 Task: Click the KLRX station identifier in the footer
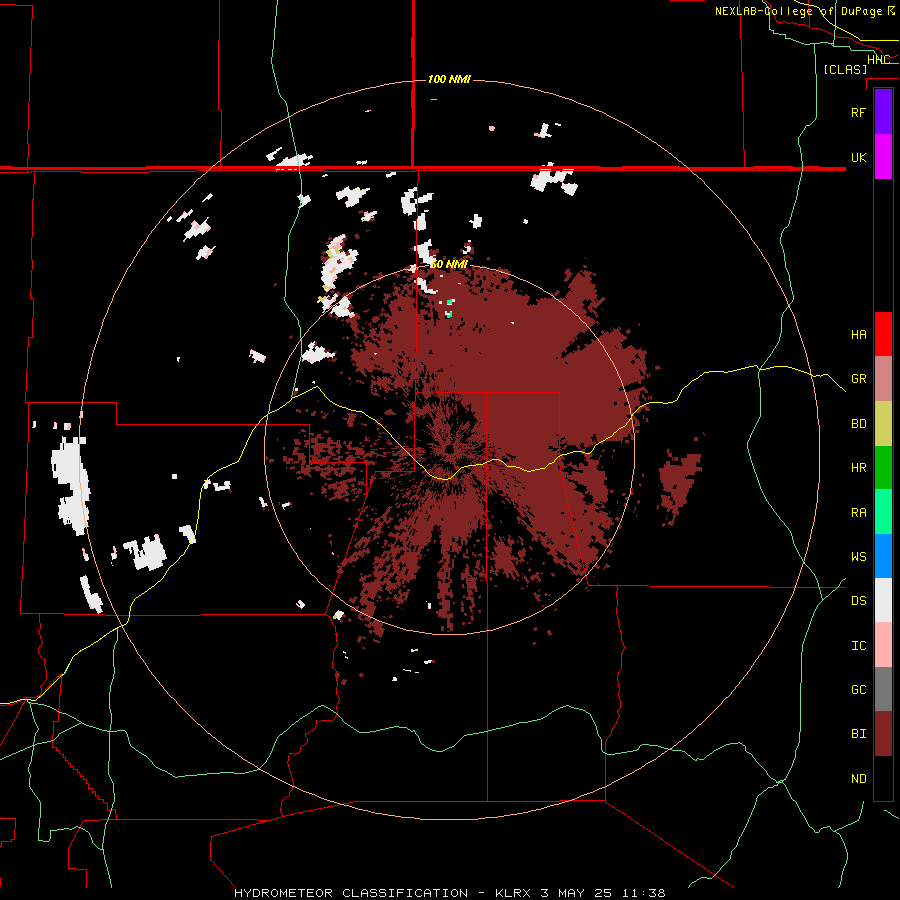coord(514,893)
